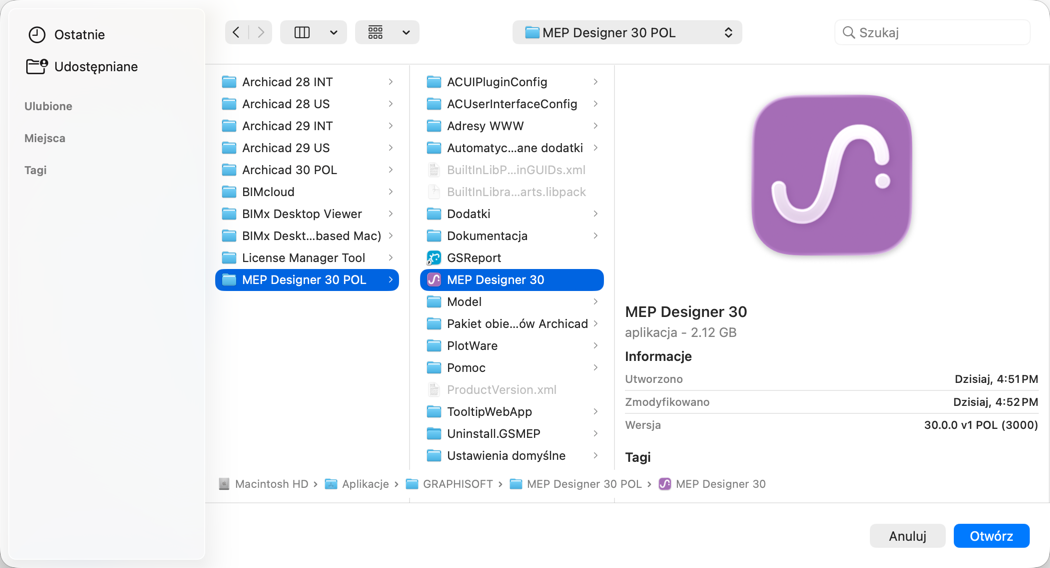The width and height of the screenshot is (1050, 568).
Task: Click MEP Designer 30 POL in path bar
Action: coord(584,484)
